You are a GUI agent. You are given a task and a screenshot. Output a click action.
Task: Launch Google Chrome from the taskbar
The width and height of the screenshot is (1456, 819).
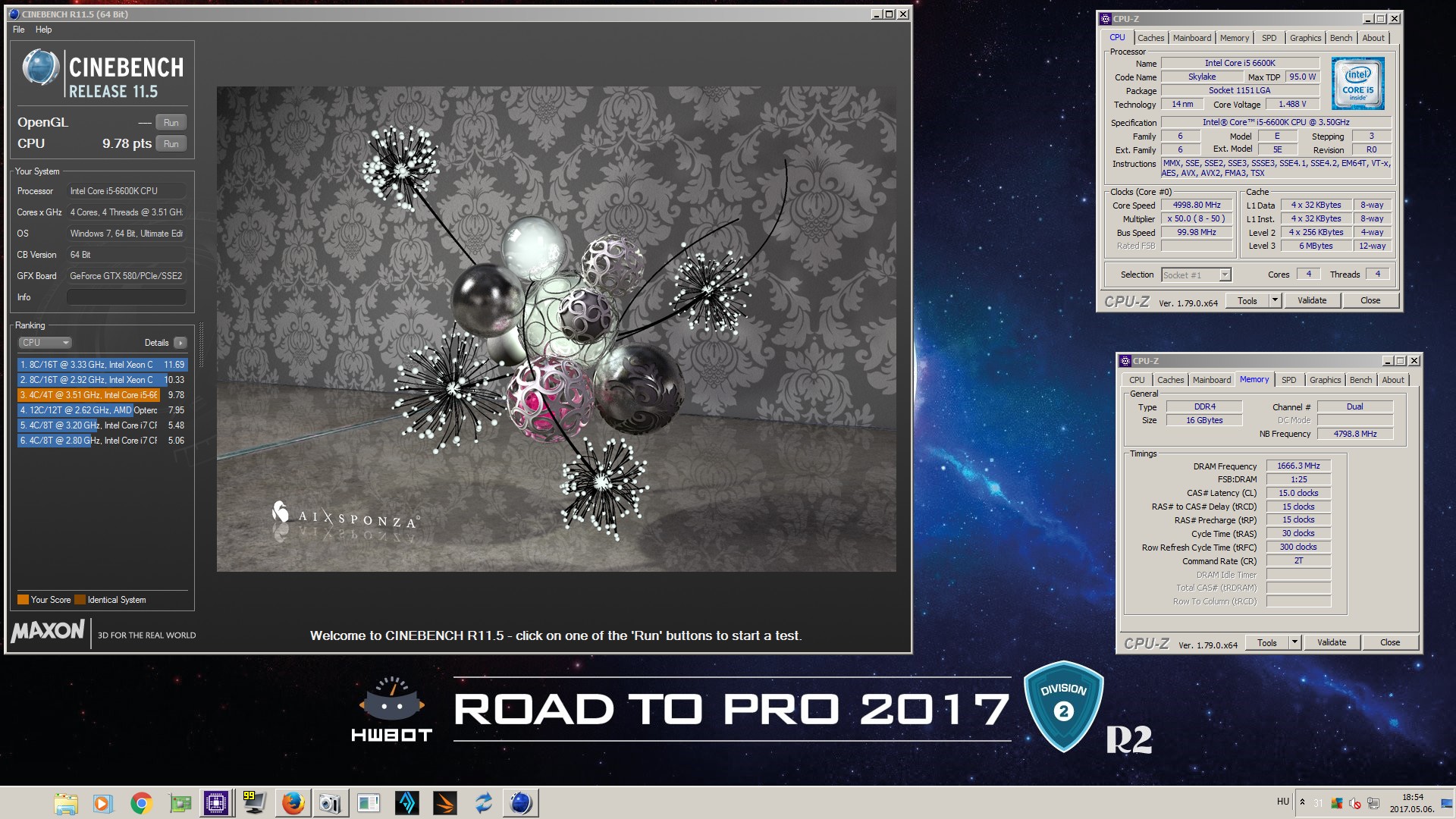pos(141,803)
